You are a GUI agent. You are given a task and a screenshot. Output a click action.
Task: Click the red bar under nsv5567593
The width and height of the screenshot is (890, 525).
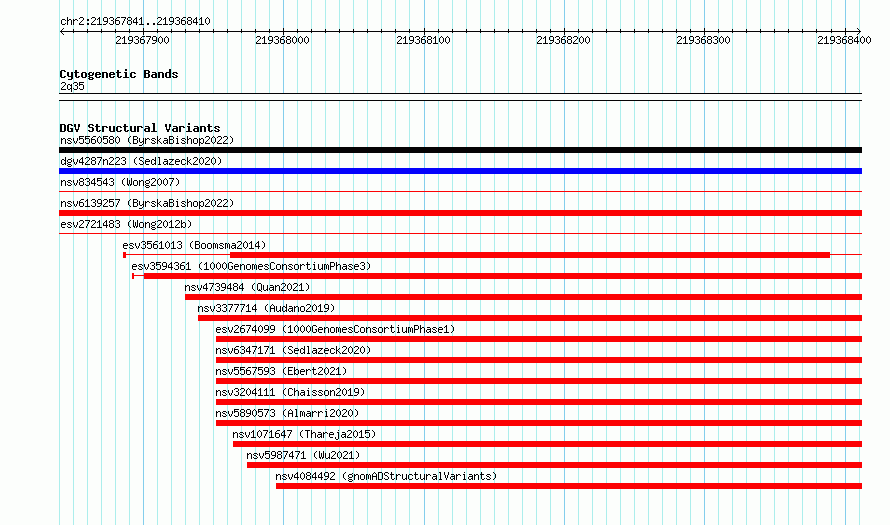(539, 381)
